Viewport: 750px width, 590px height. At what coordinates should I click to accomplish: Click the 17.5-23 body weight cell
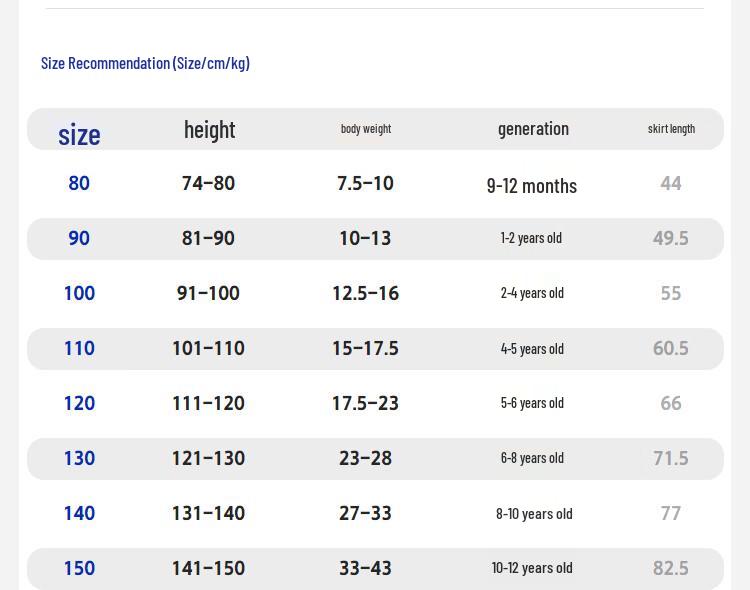pyautogui.click(x=365, y=403)
